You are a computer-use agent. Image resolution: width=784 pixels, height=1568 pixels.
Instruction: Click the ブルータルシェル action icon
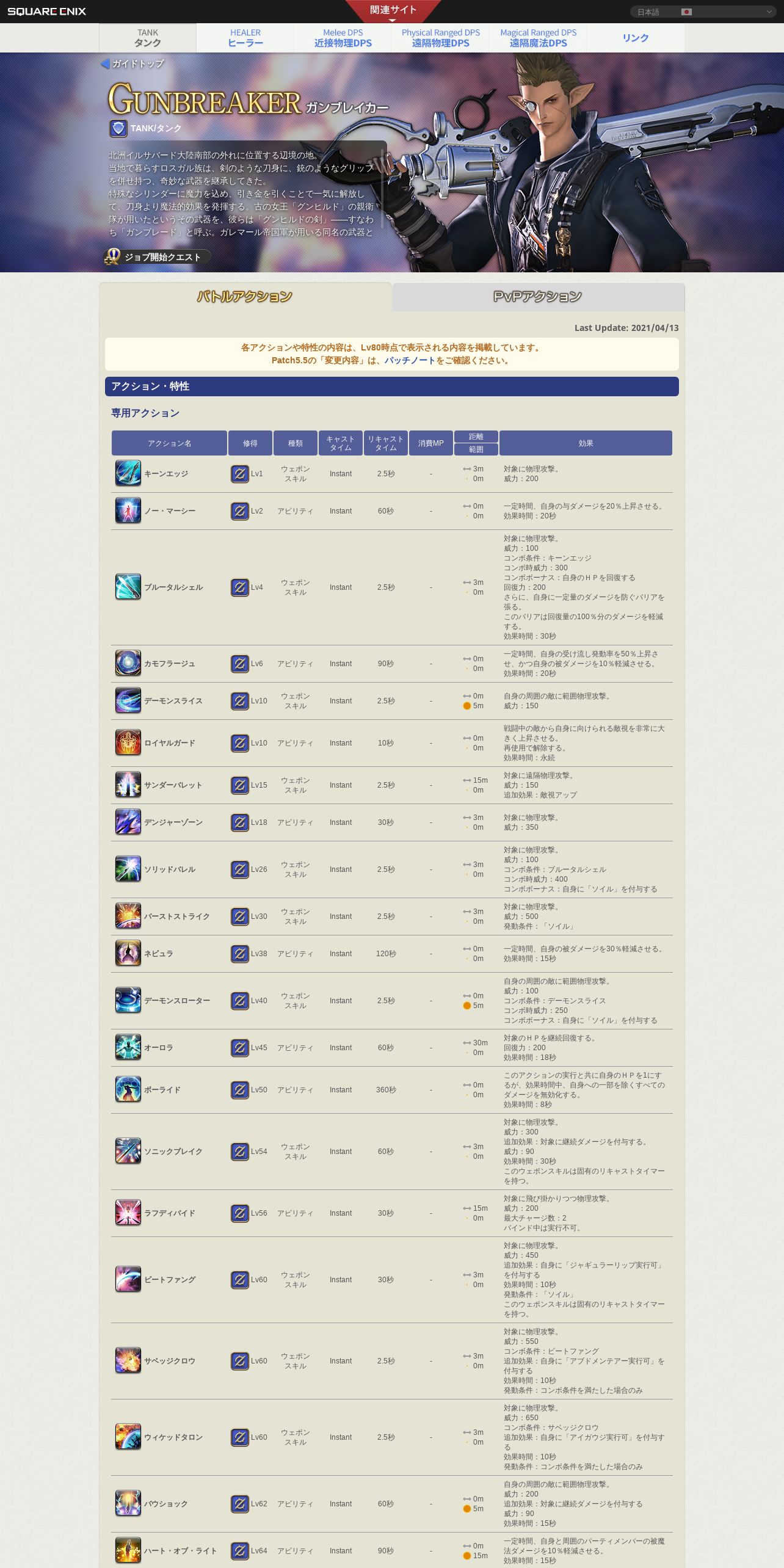click(x=128, y=587)
